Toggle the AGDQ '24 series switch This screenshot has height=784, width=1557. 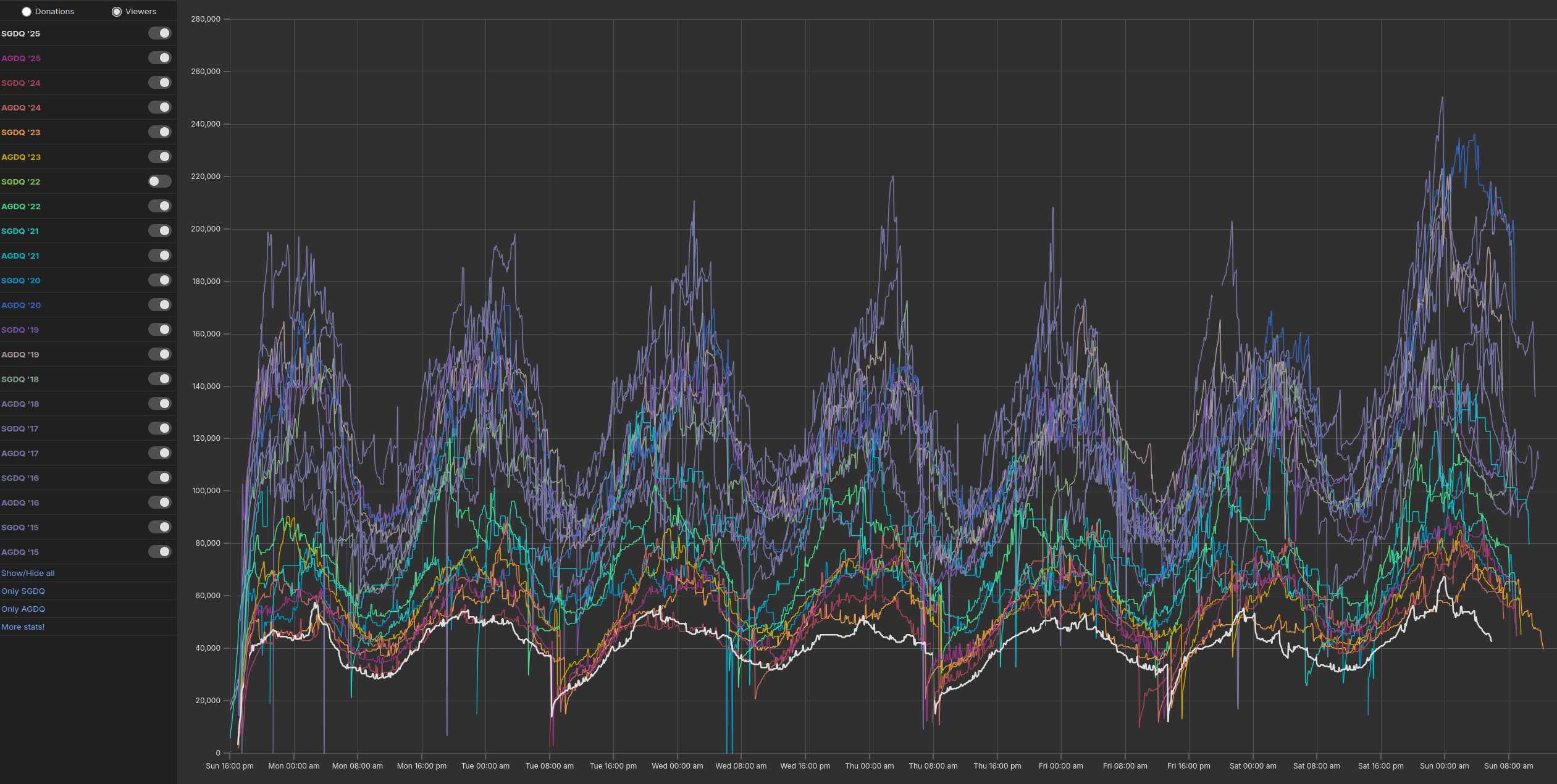[160, 107]
